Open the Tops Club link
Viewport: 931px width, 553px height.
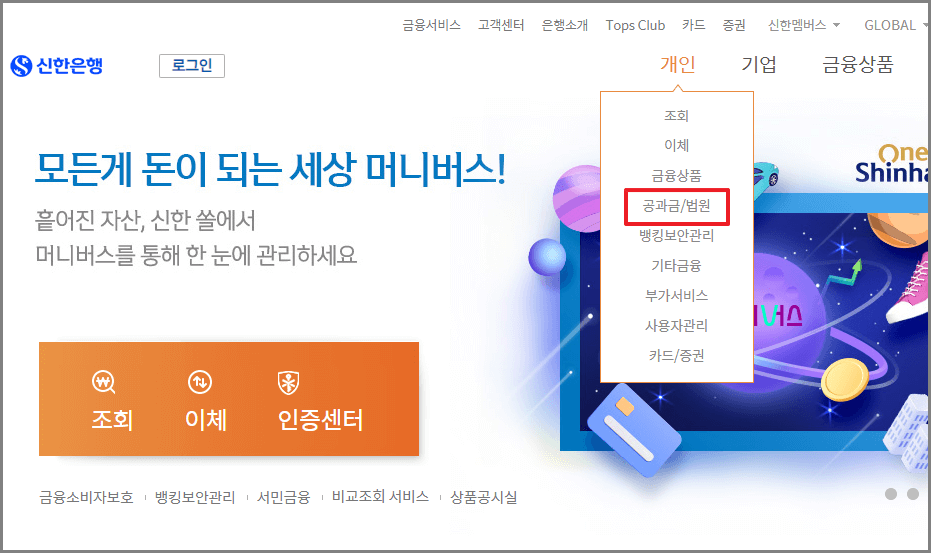(635, 25)
